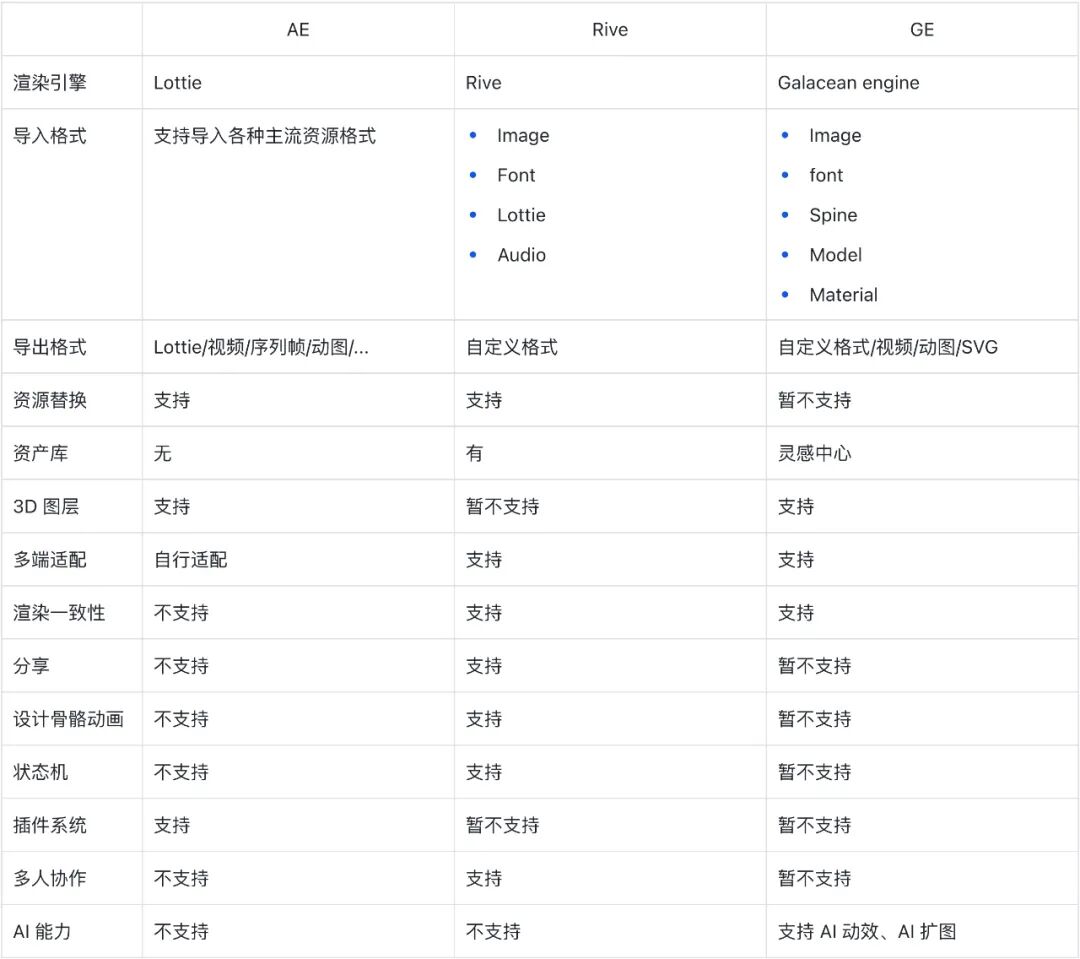Click Rive's "暂不支持" in the 3D 图层 row

[503, 506]
